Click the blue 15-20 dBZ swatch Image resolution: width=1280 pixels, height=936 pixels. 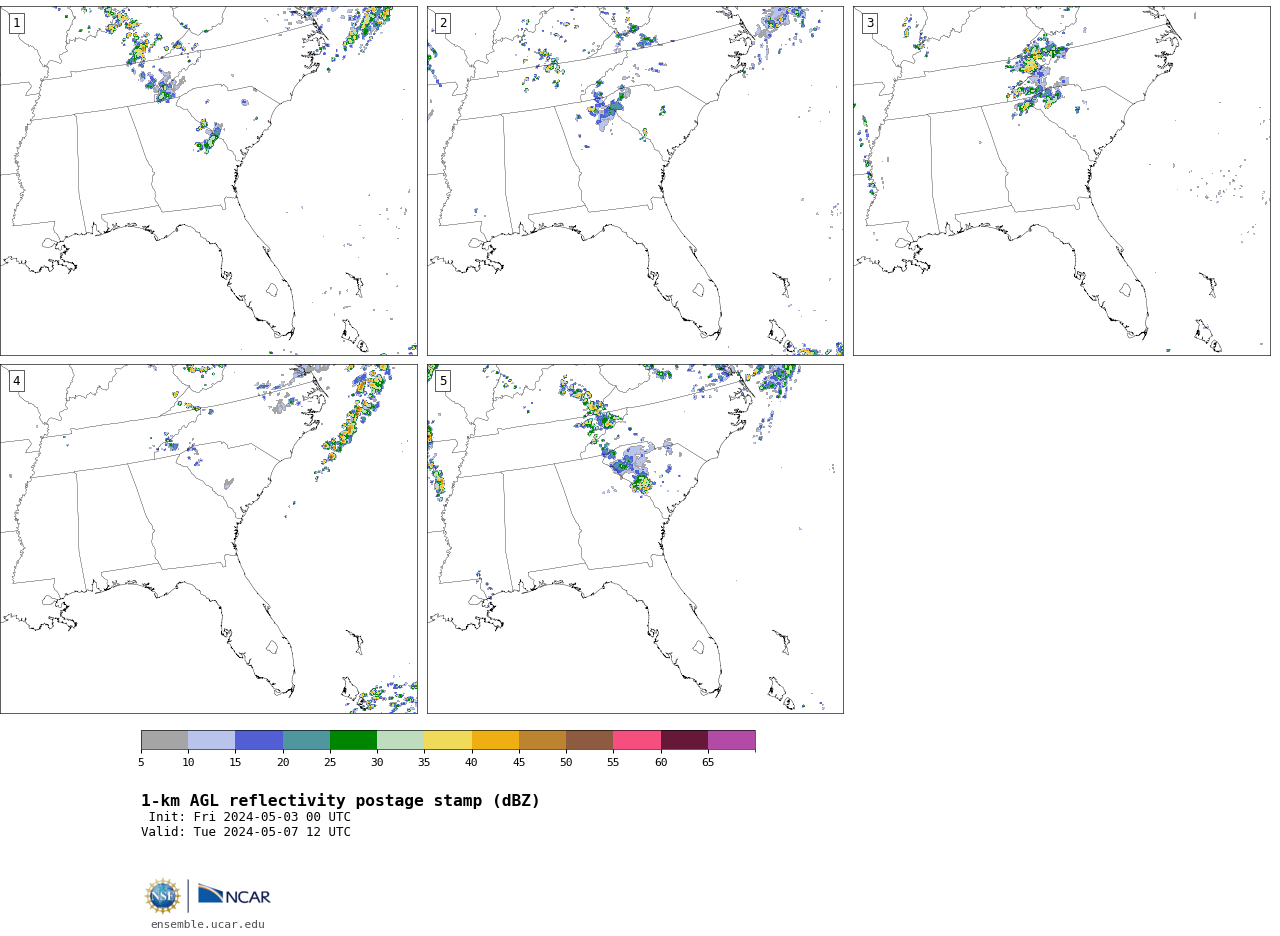(259, 740)
